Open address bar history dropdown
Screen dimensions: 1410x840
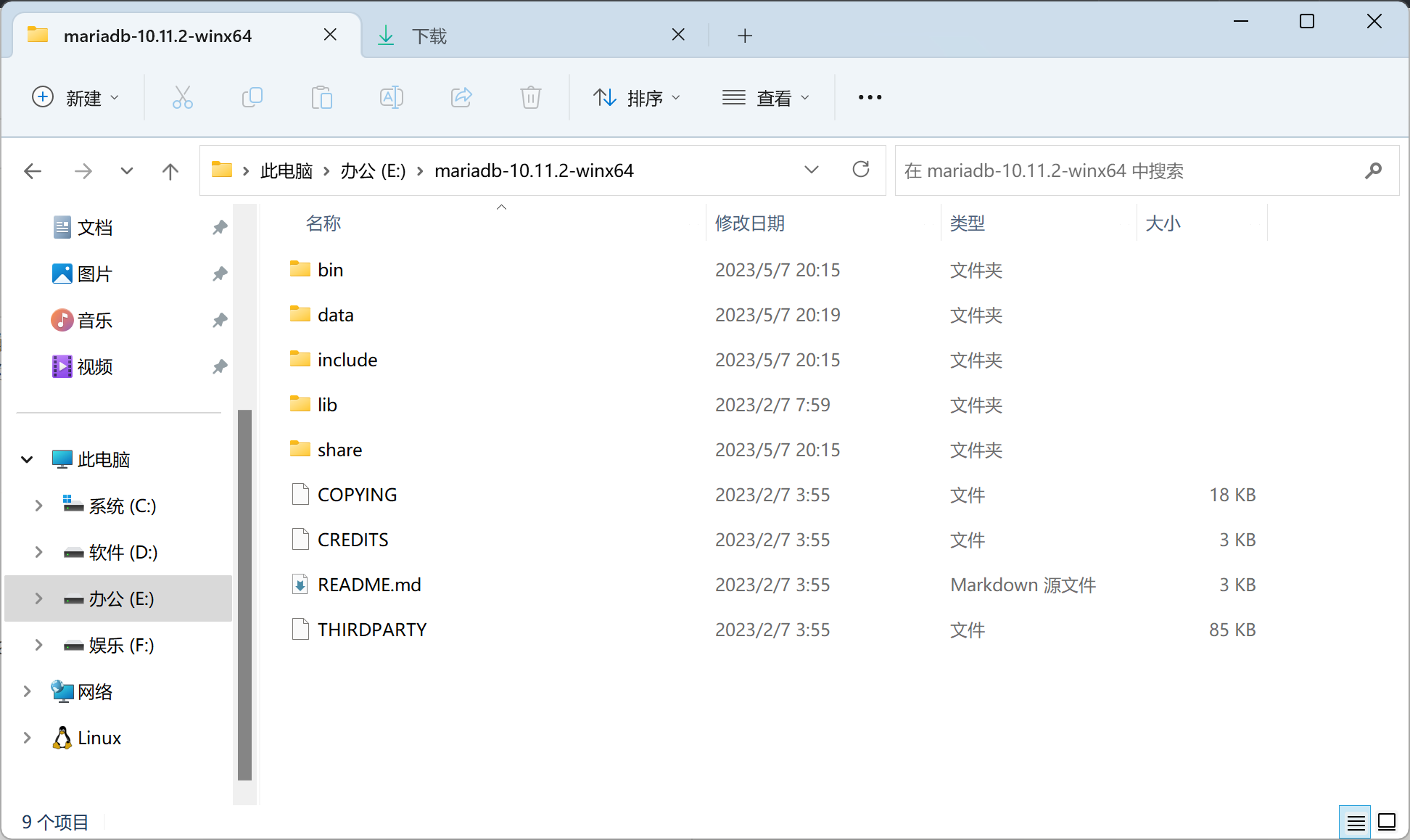(x=812, y=170)
